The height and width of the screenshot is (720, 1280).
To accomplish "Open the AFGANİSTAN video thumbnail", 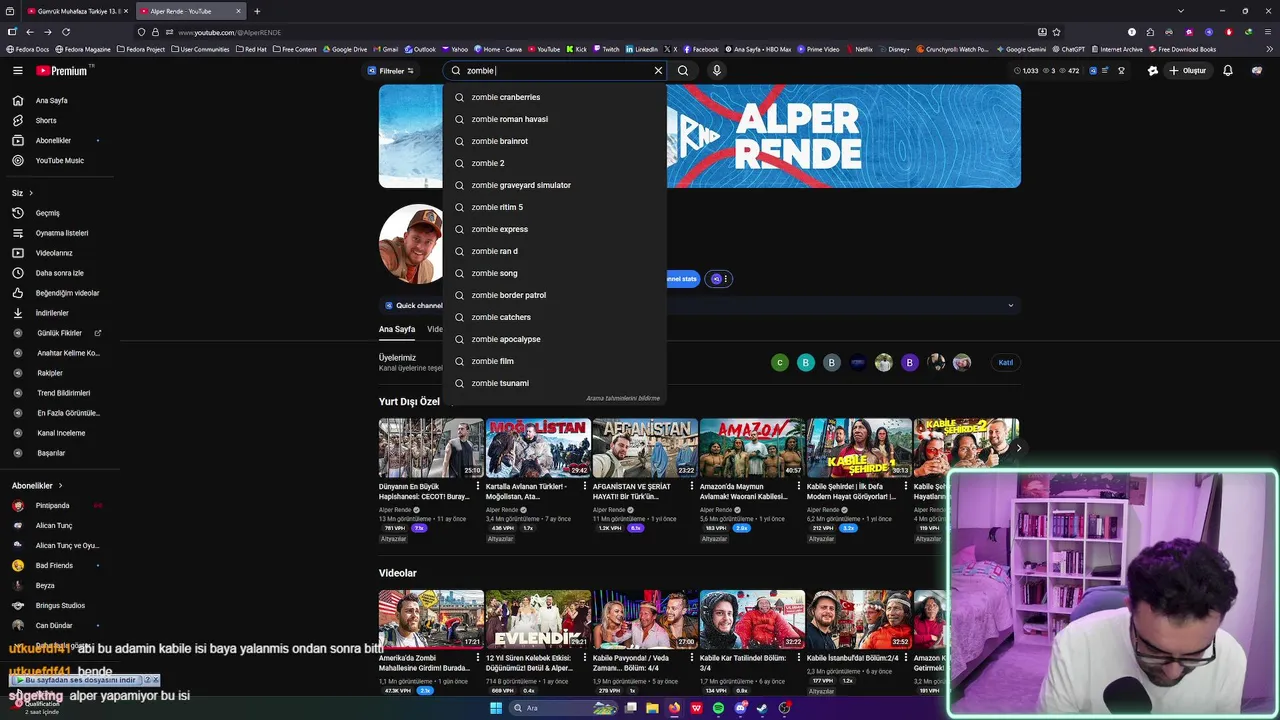I will click(645, 447).
